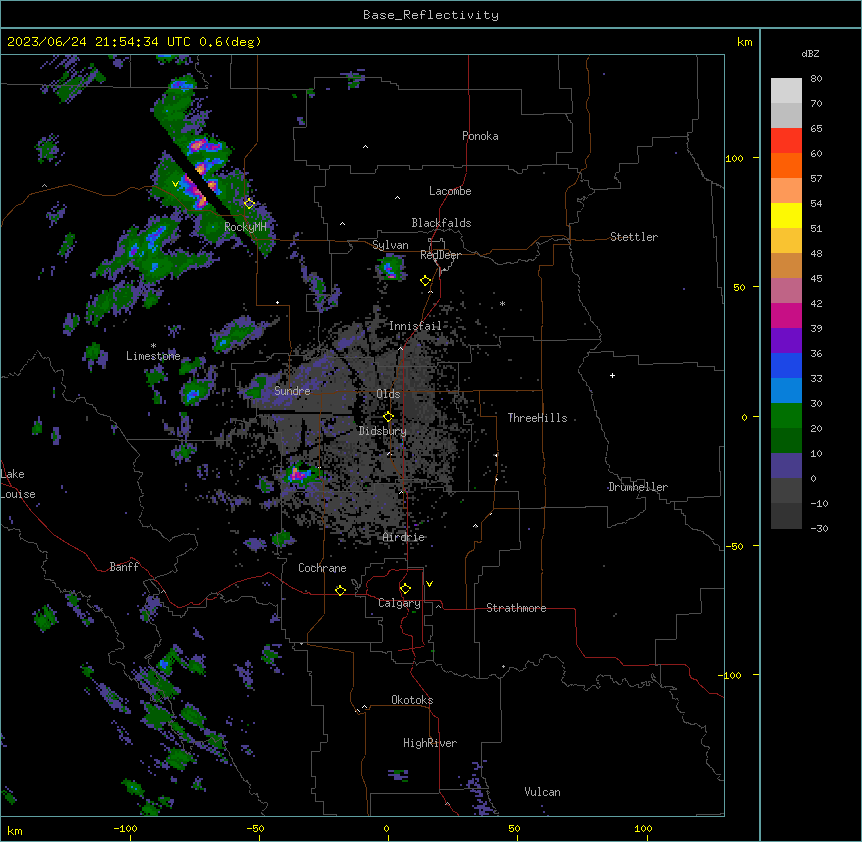Click the RedDeer city label
Screen dimensions: 862x842
click(440, 255)
